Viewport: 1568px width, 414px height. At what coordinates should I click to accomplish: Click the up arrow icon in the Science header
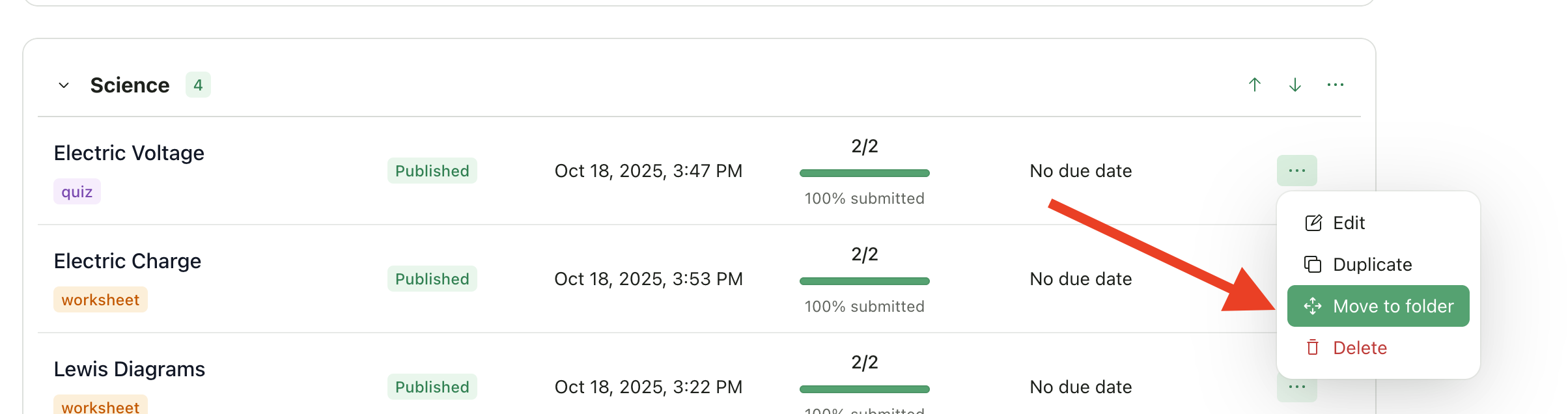pos(1253,84)
